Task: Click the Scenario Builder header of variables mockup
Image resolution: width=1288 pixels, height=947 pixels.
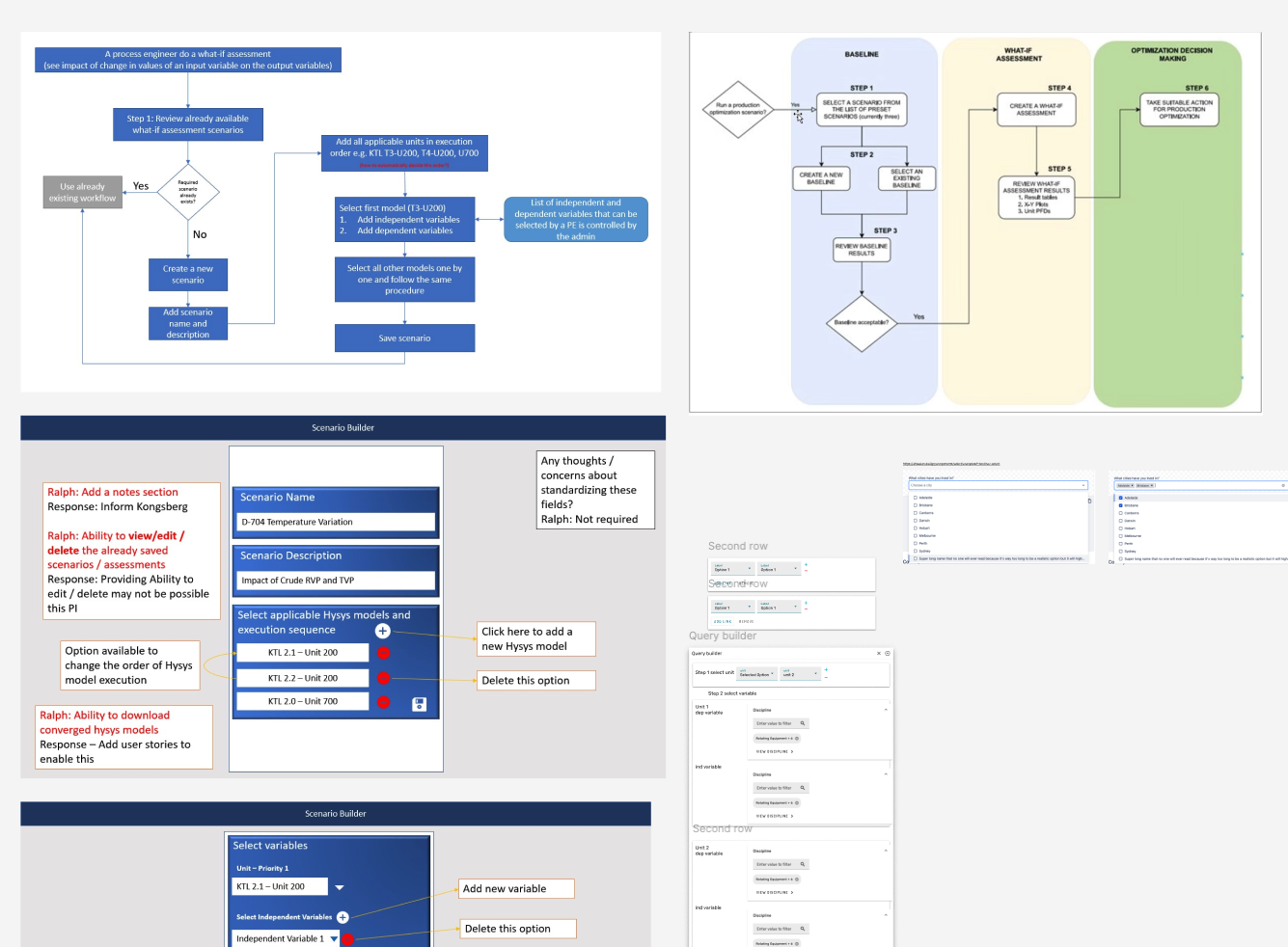Action: point(335,813)
